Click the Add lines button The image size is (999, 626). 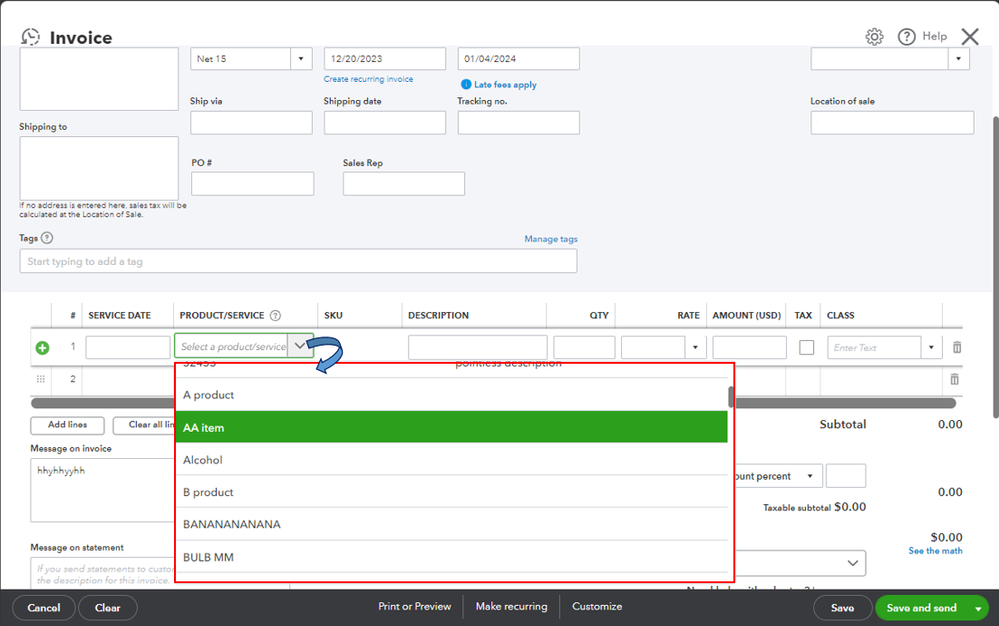(x=68, y=425)
